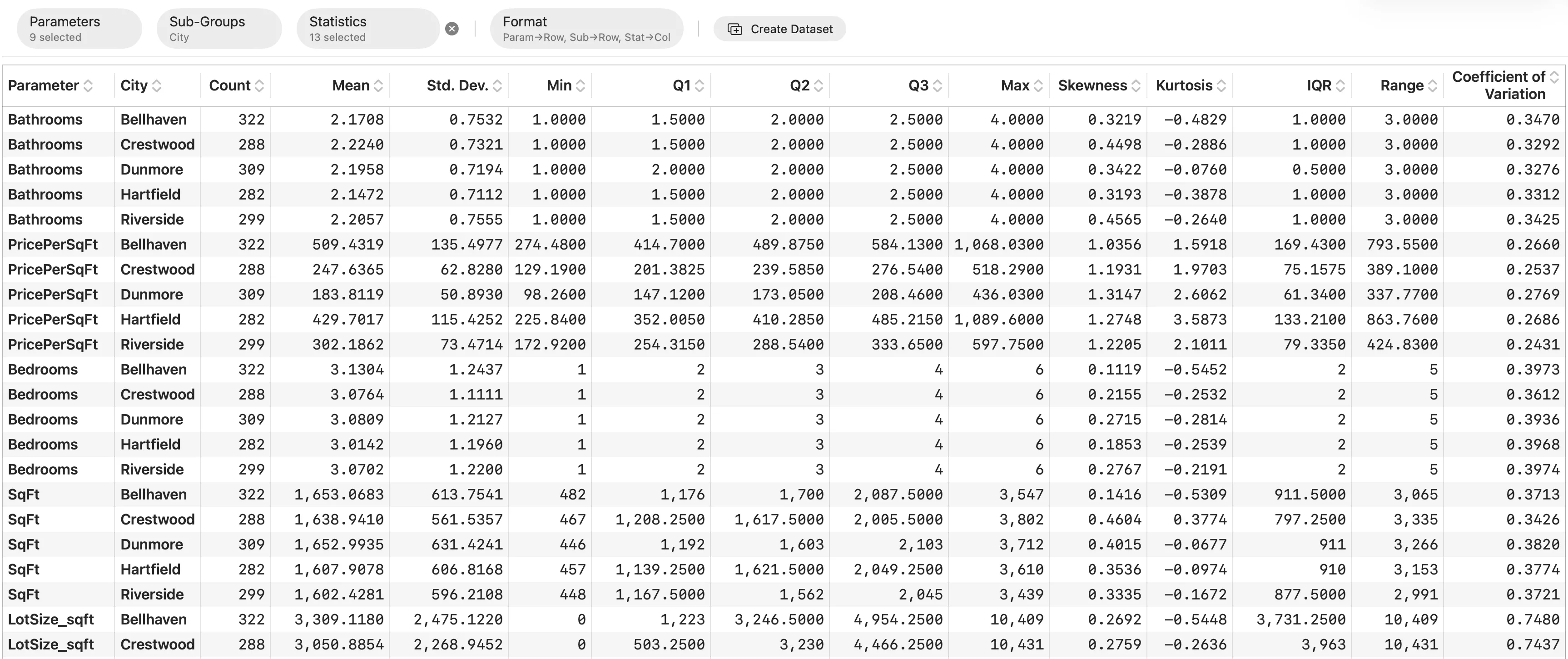The image size is (1568, 659).
Task: Click the max value 1,089.6000
Action: (999, 319)
